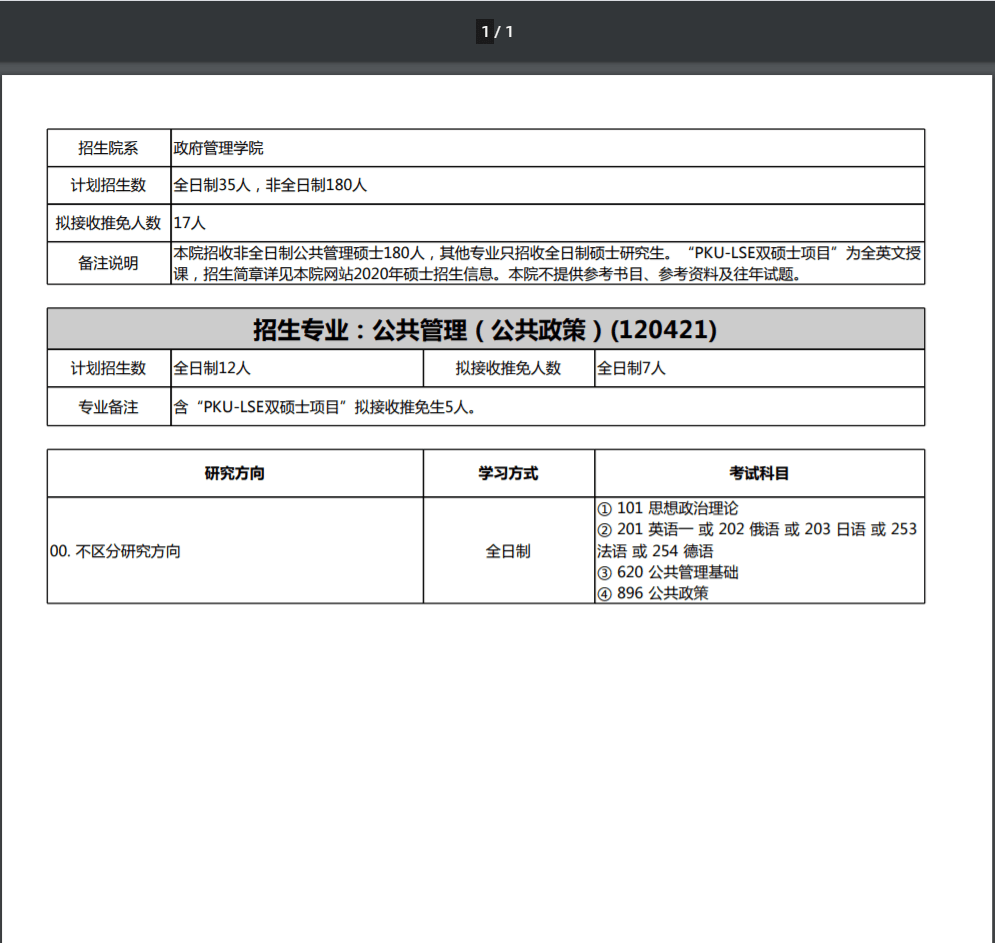
Task: Click the 全日制7人 cell
Action: 631,368
